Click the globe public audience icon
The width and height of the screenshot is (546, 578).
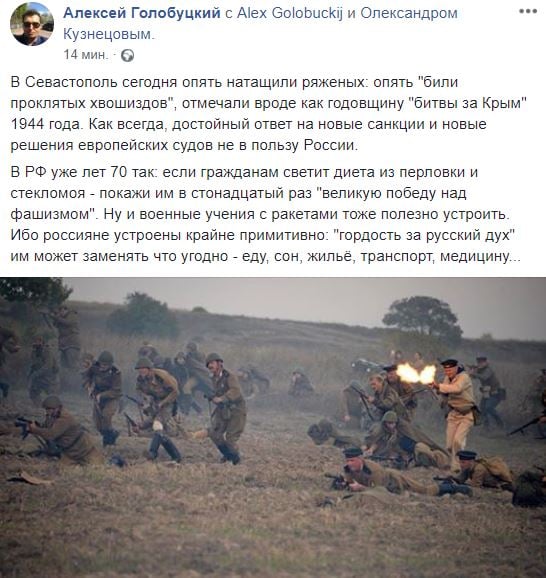[x=127, y=55]
